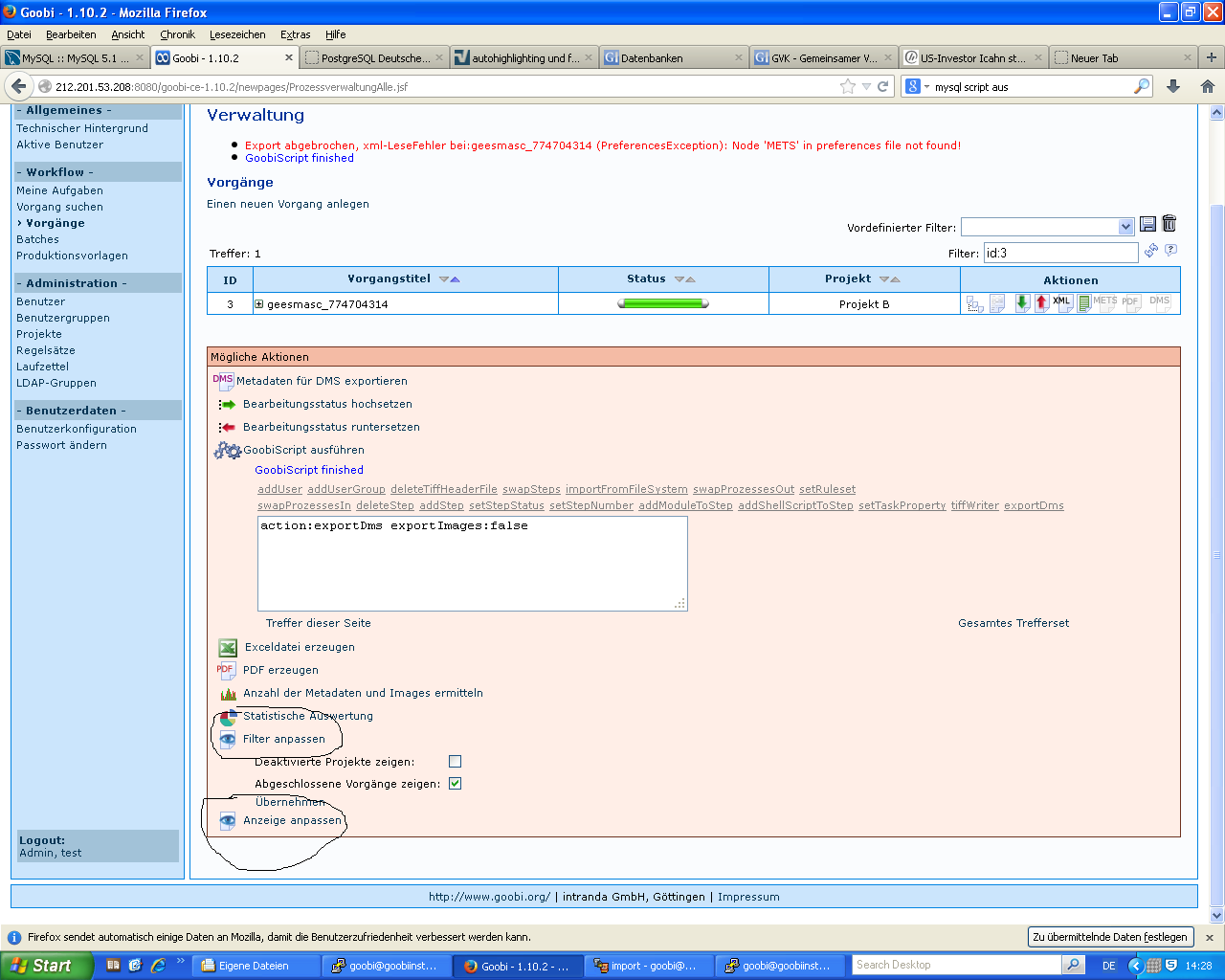Switch to the Datenbanken tab
The image size is (1225, 980).
(673, 57)
